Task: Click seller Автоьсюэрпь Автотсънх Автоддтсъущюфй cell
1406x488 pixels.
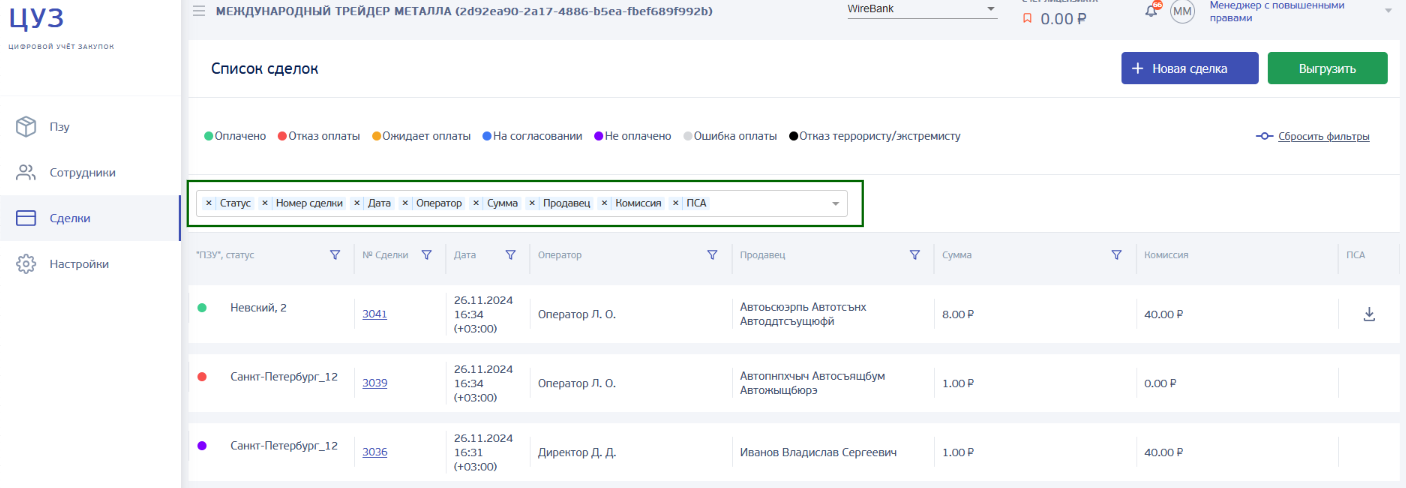Action: pos(803,314)
